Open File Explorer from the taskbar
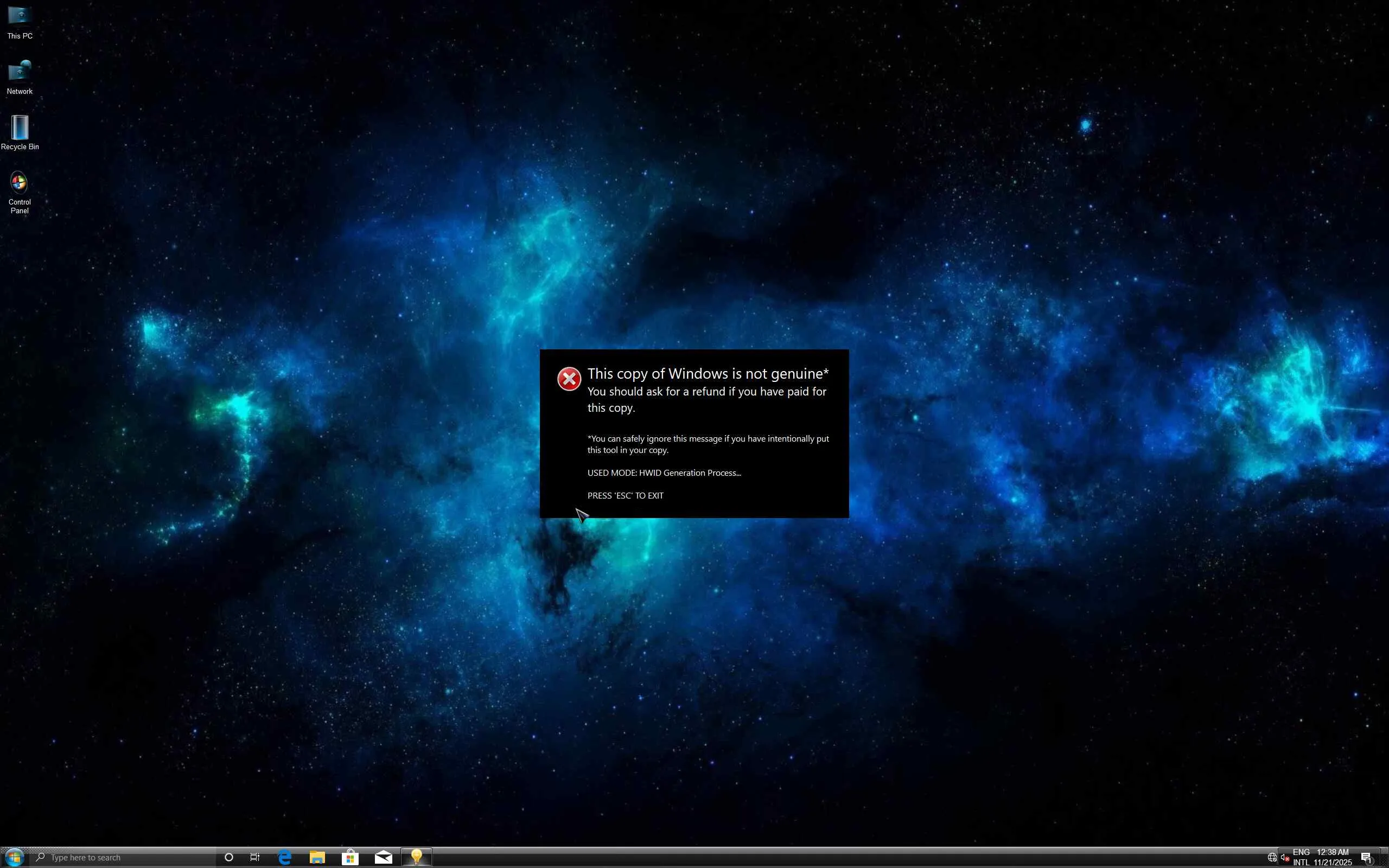 coord(317,857)
